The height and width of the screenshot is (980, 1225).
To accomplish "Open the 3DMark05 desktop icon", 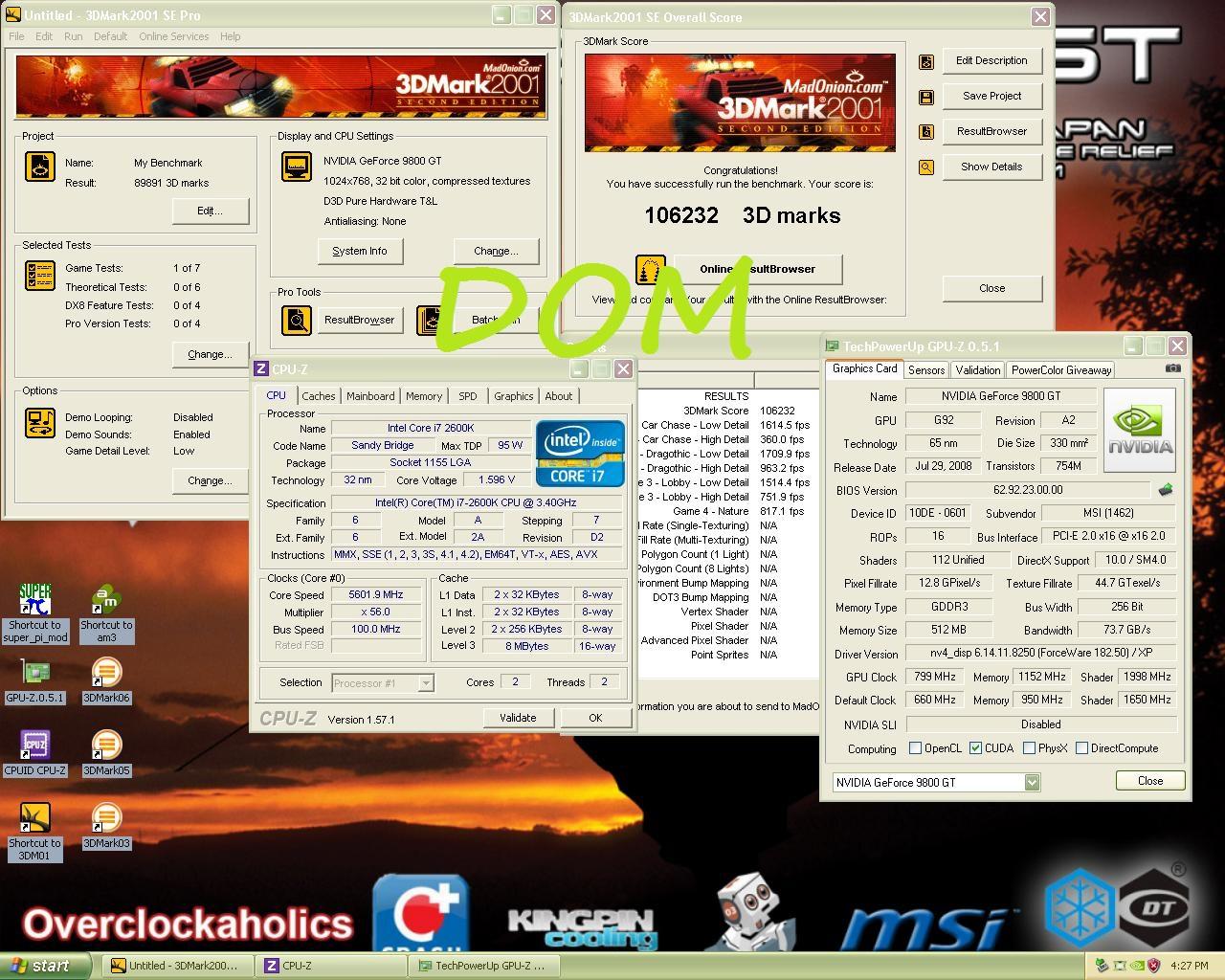I will click(106, 754).
